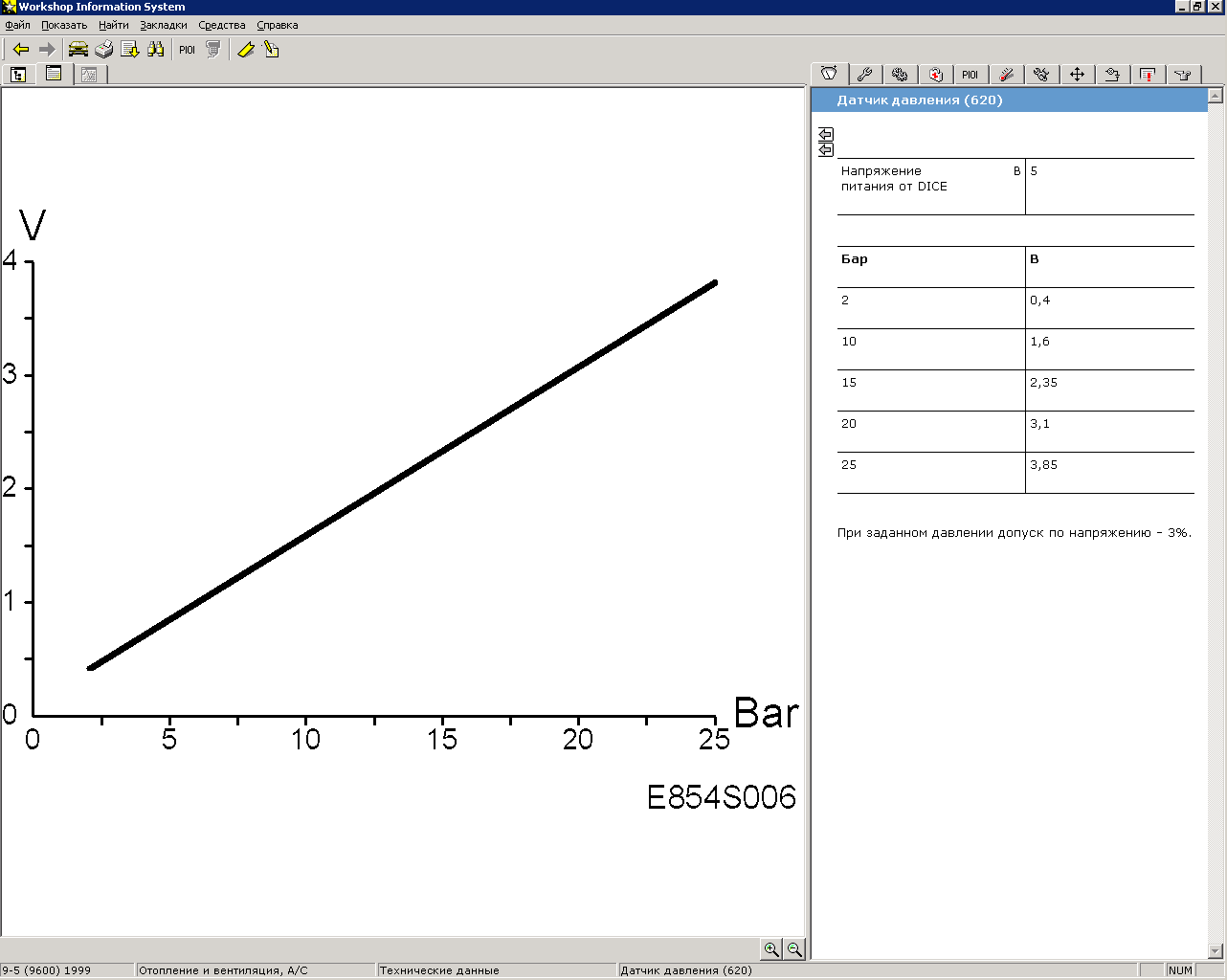
Task: Open vehicle selection via car icon
Action: 78,50
